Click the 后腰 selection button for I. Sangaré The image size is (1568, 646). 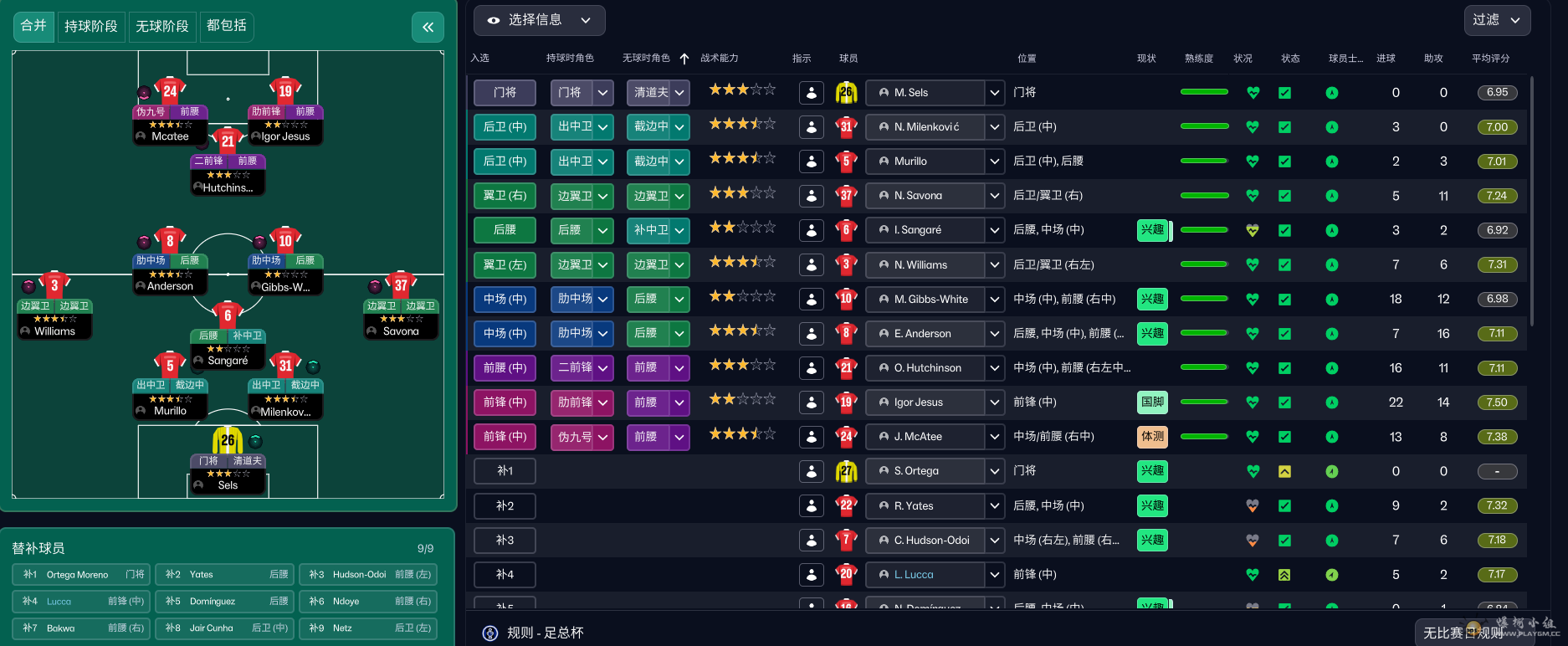click(505, 230)
